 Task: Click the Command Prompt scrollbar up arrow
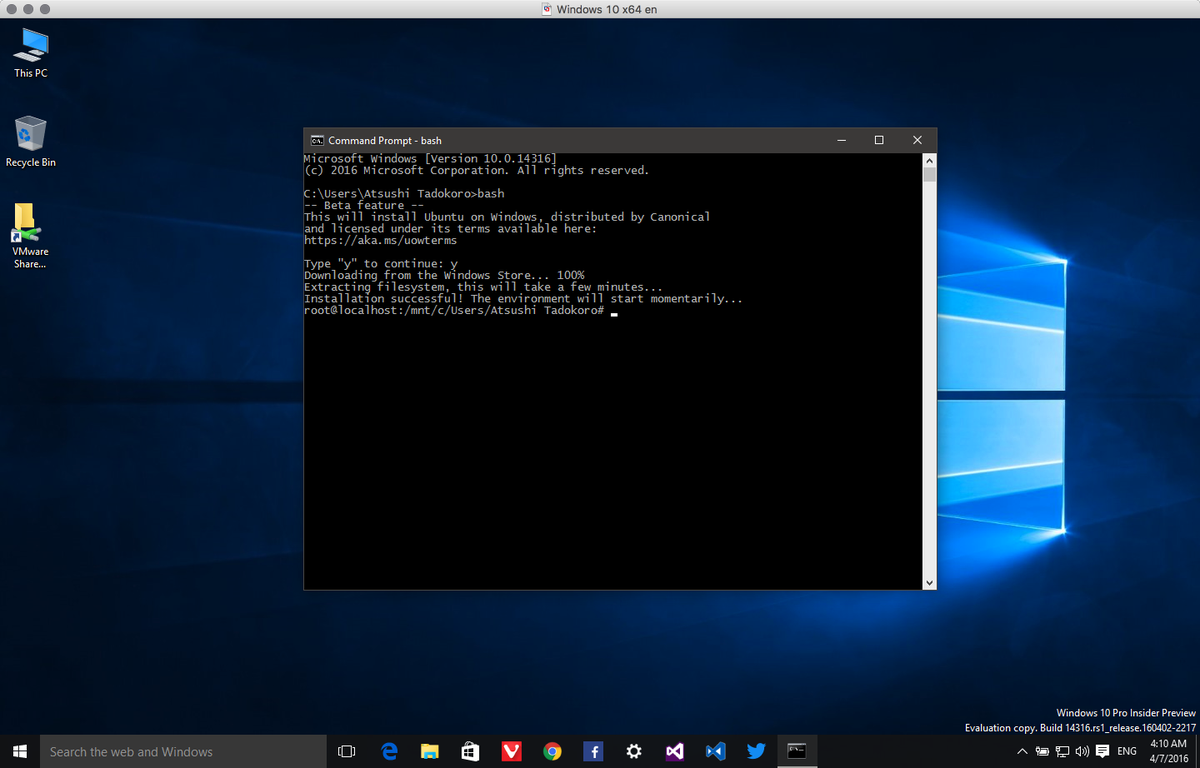929,160
